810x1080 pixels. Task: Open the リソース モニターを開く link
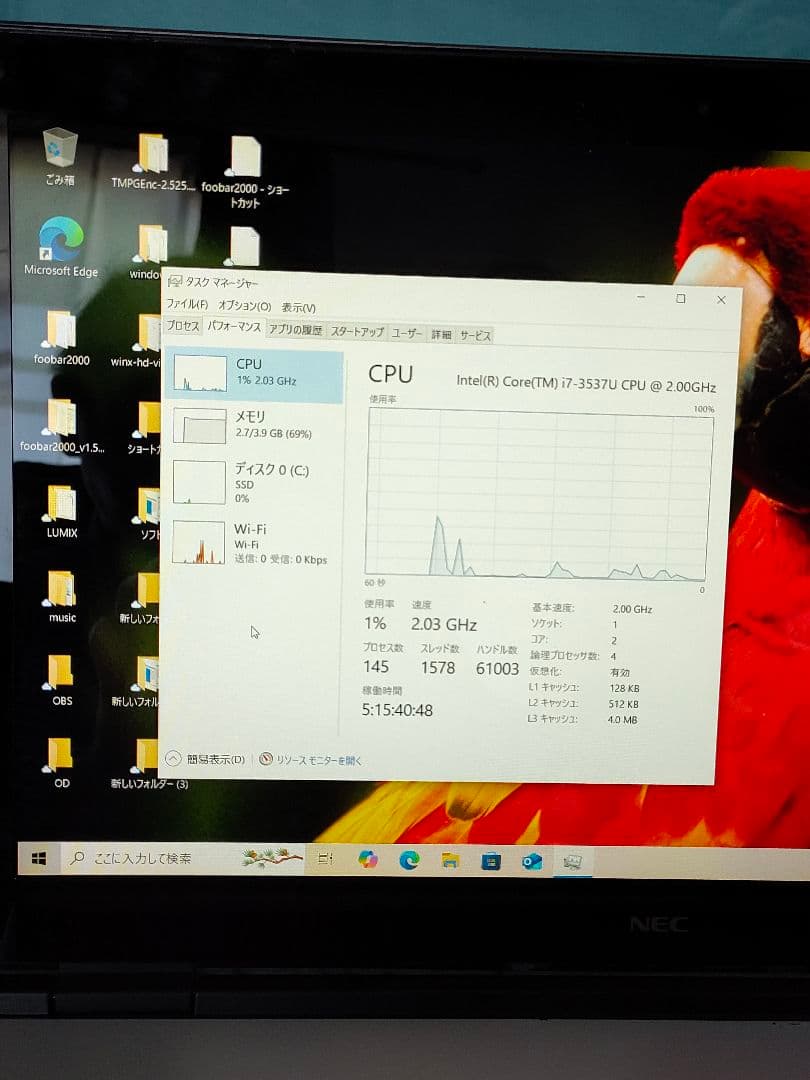[312, 760]
